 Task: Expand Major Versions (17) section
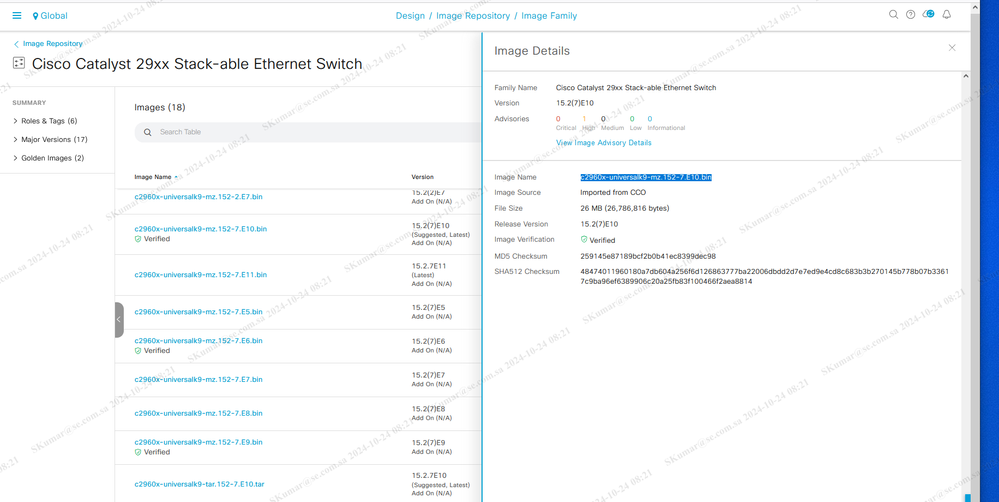50,140
